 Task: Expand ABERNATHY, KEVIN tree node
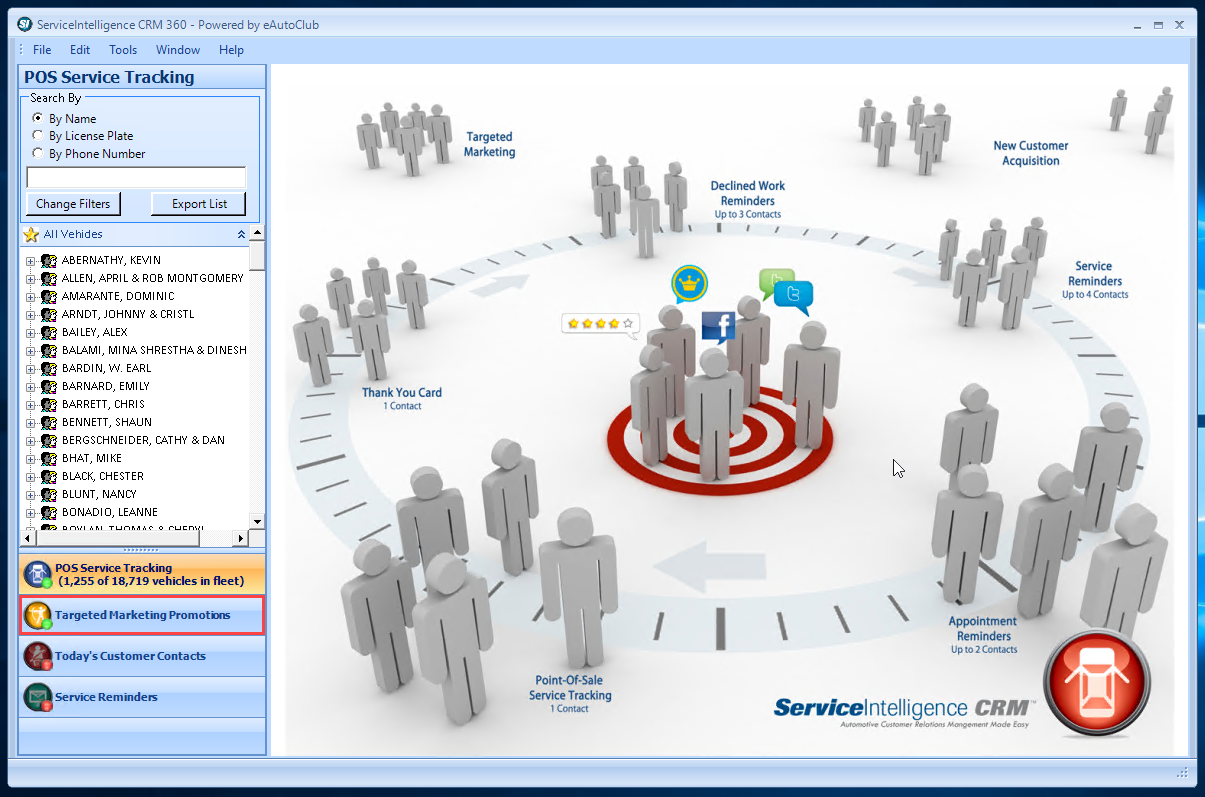[x=30, y=261]
